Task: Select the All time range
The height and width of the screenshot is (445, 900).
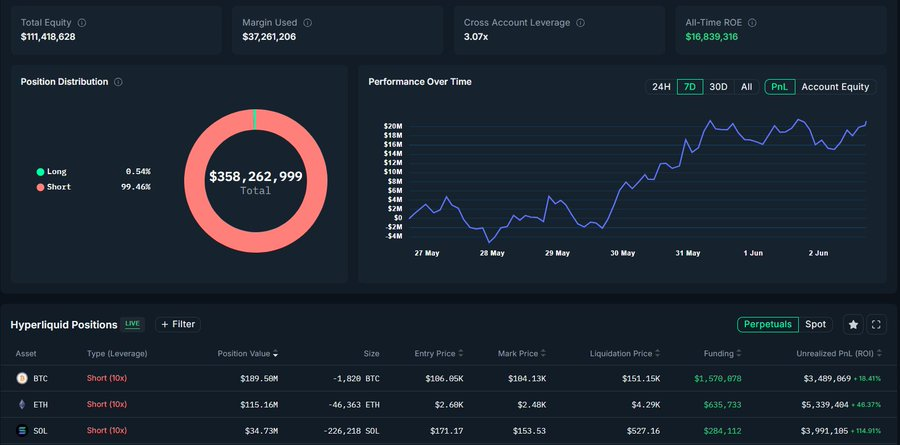Action: (x=746, y=87)
